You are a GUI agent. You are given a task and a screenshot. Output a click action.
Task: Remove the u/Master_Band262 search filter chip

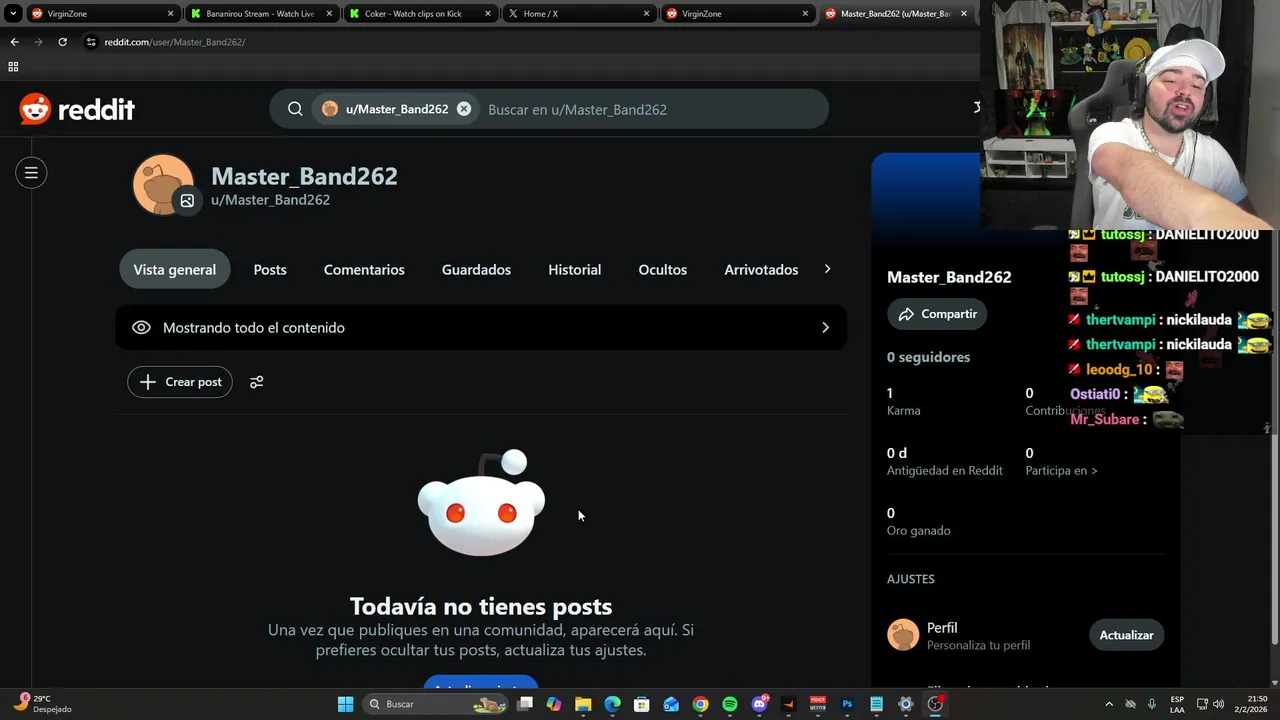pos(464,109)
